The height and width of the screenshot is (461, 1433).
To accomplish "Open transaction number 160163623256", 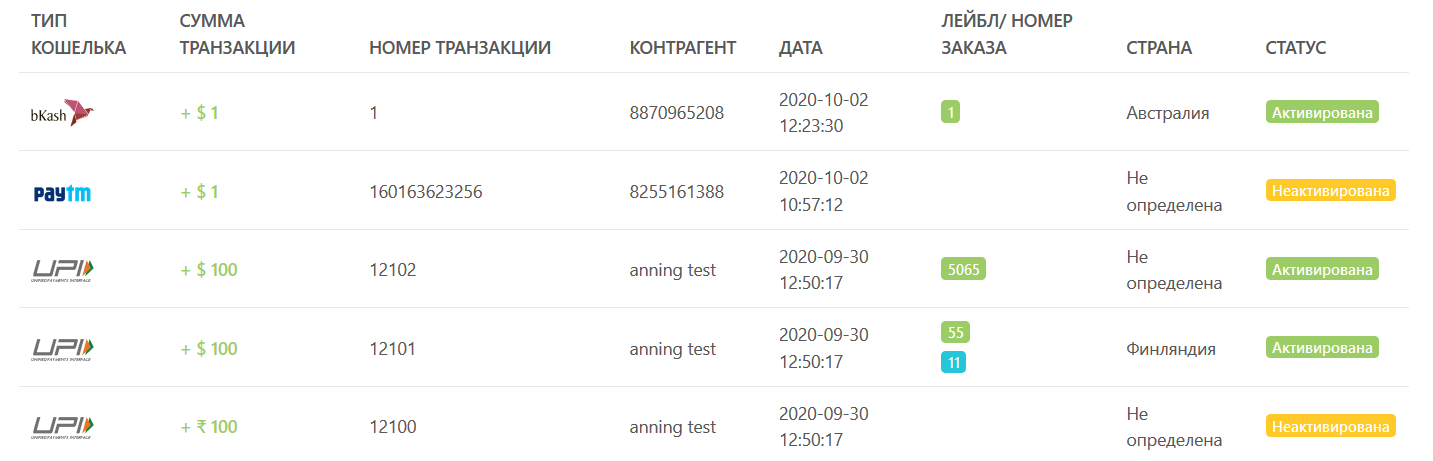I will [426, 192].
